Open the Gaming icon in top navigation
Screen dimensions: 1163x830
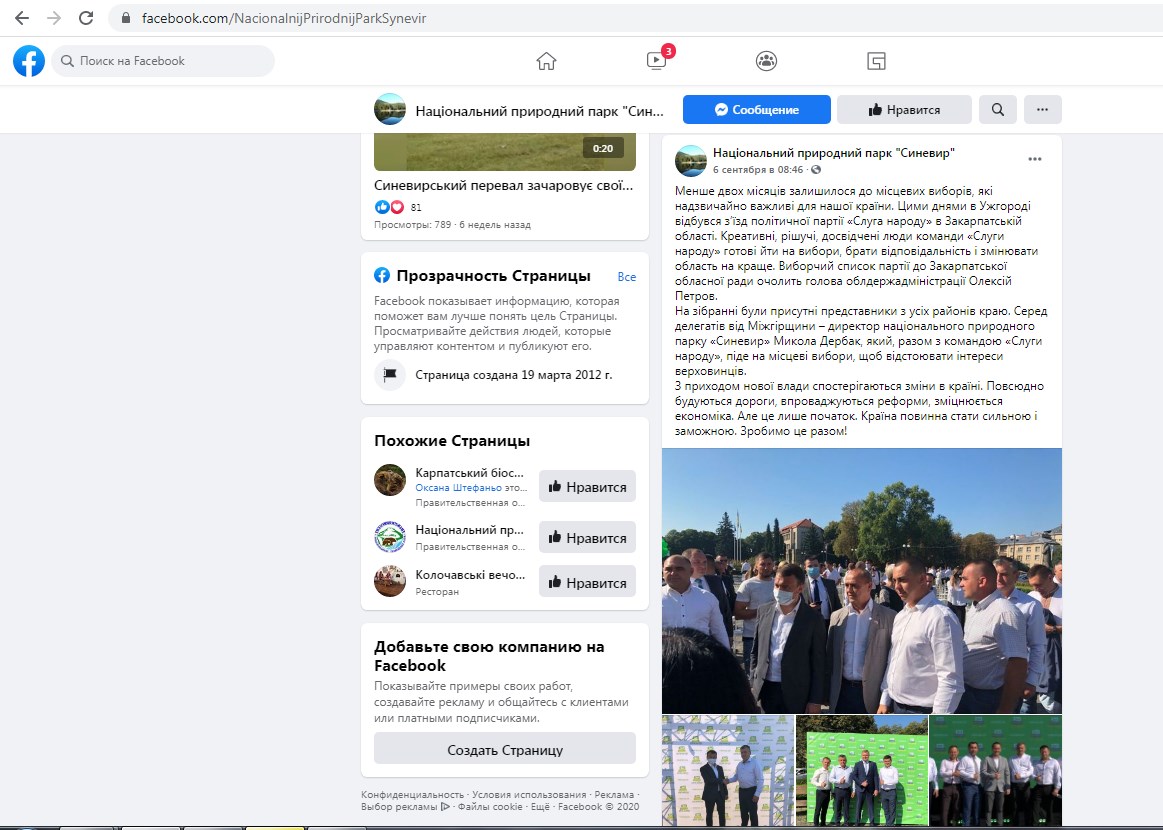tap(876, 61)
